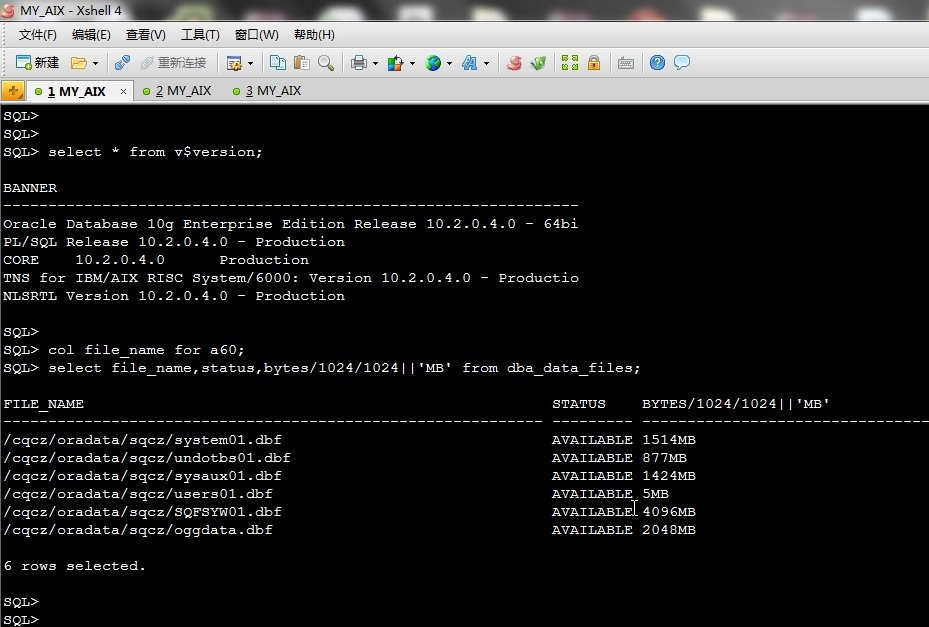Screen dimensions: 929x627
Task: Close the 1 MY_AIX tab
Action: [124, 91]
